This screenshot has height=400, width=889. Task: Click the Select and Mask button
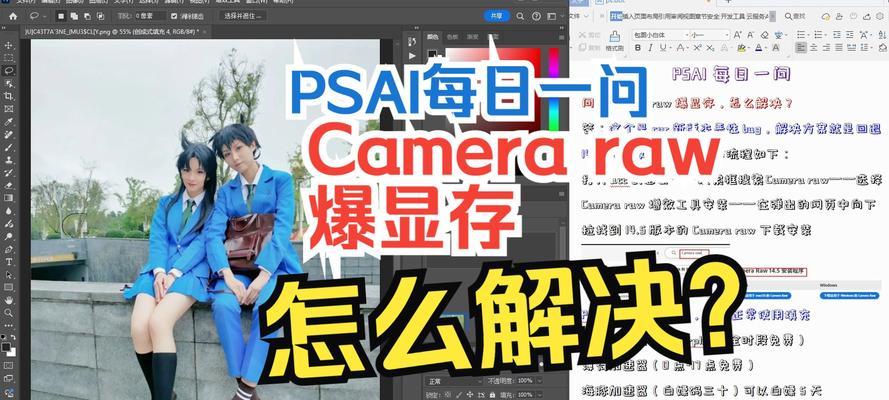click(243, 16)
